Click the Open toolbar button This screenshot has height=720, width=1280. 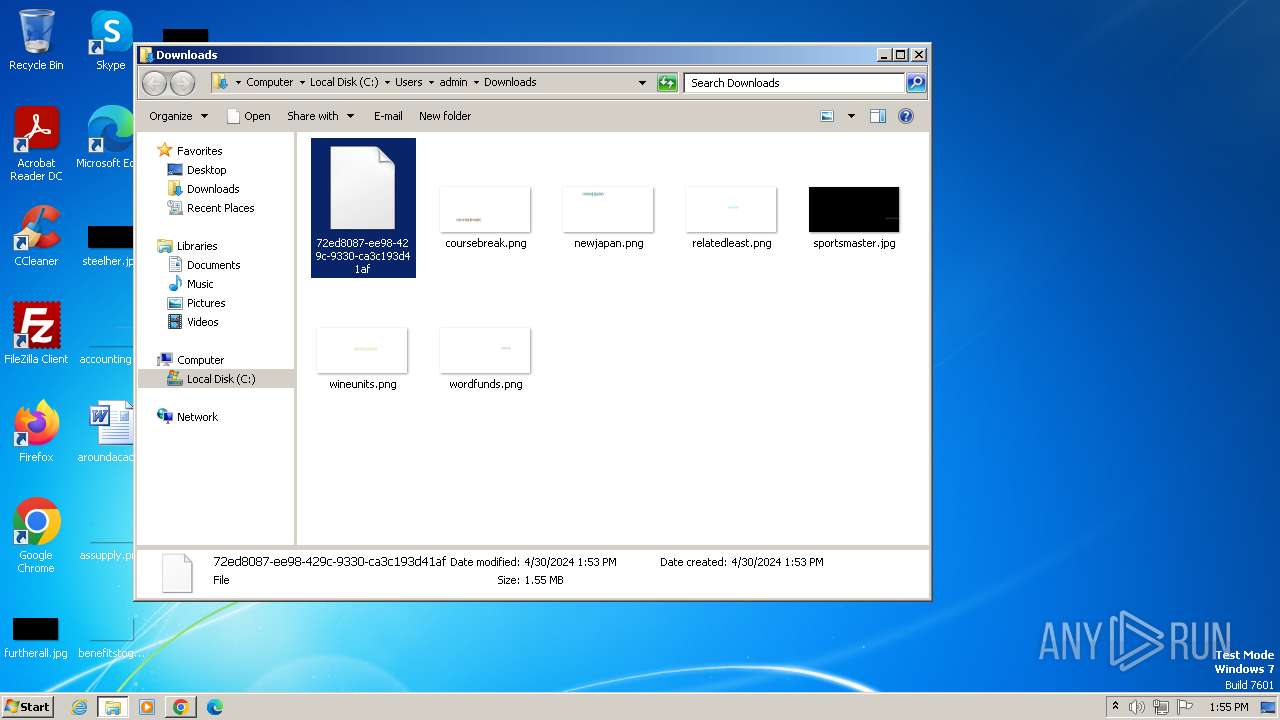[249, 116]
